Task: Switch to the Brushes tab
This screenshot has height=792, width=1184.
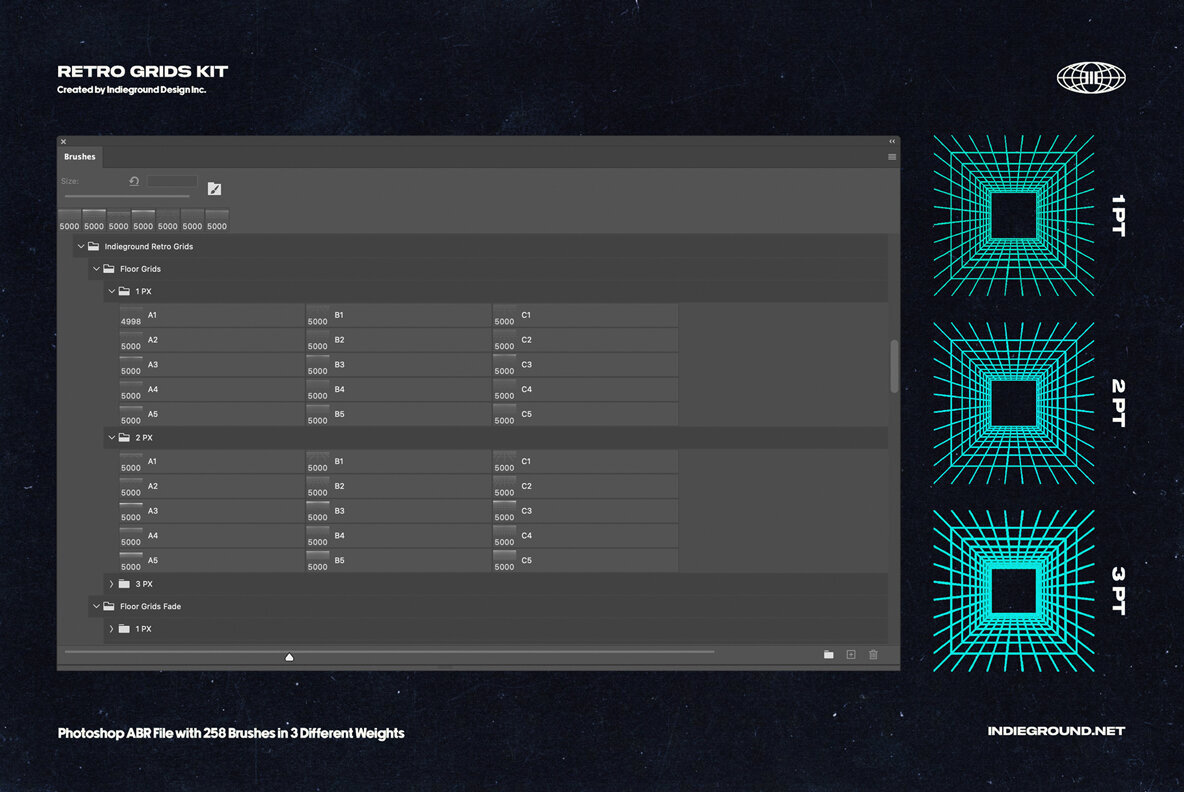Action: pos(79,157)
